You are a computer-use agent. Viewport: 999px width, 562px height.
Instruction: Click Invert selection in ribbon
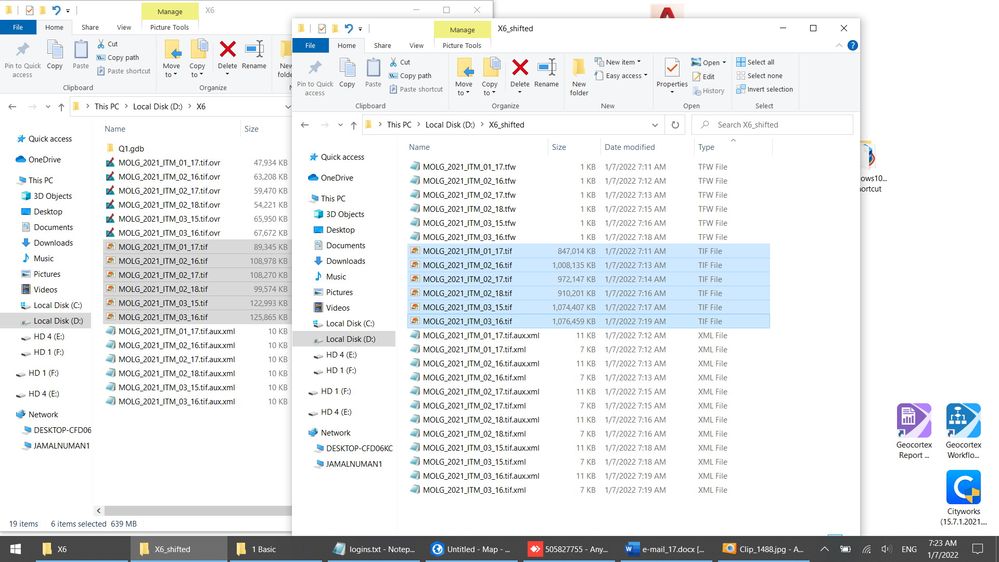(765, 89)
